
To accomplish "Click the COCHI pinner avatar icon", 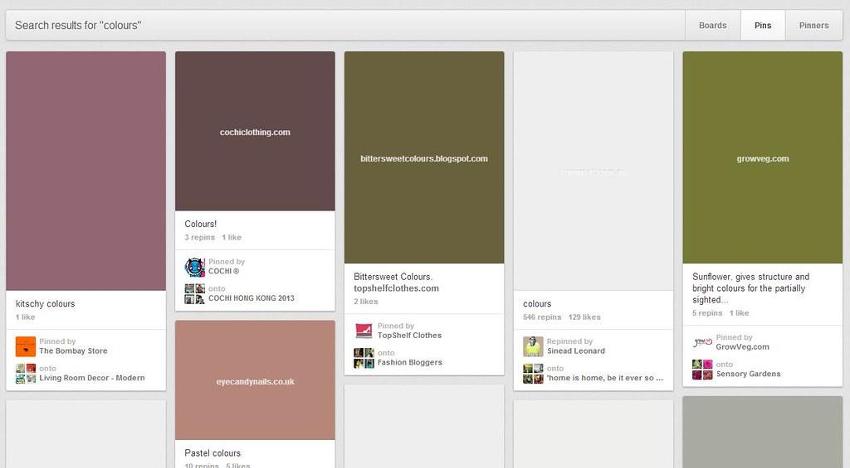I will [195, 267].
